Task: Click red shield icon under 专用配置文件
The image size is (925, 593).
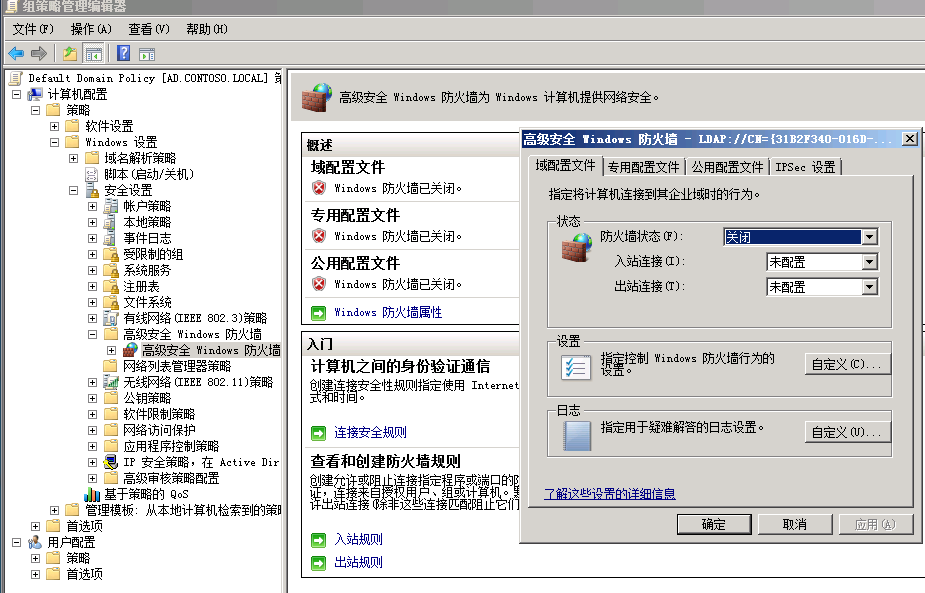Action: click(319, 236)
